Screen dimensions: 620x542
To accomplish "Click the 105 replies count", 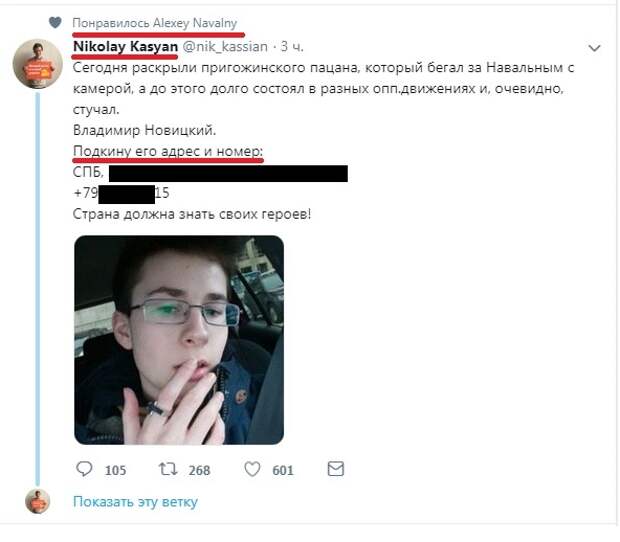I will click(115, 470).
